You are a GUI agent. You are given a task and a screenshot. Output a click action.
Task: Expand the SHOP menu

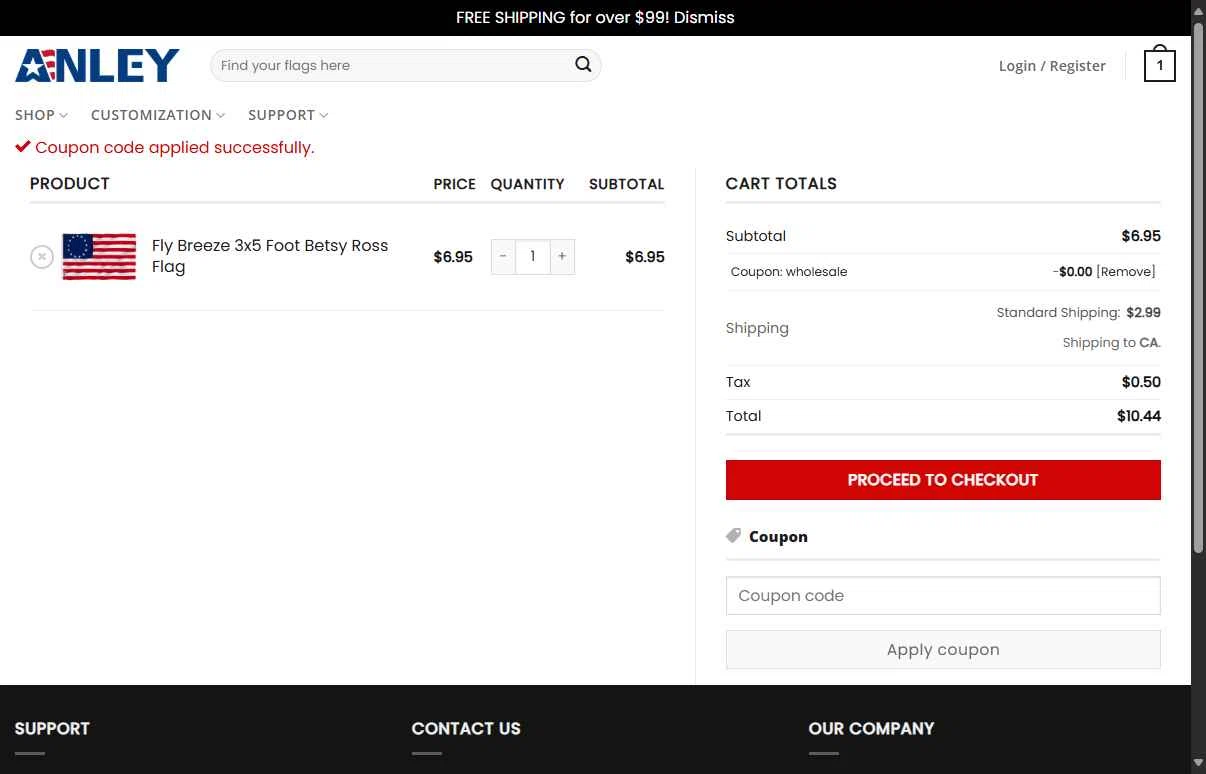pyautogui.click(x=41, y=115)
